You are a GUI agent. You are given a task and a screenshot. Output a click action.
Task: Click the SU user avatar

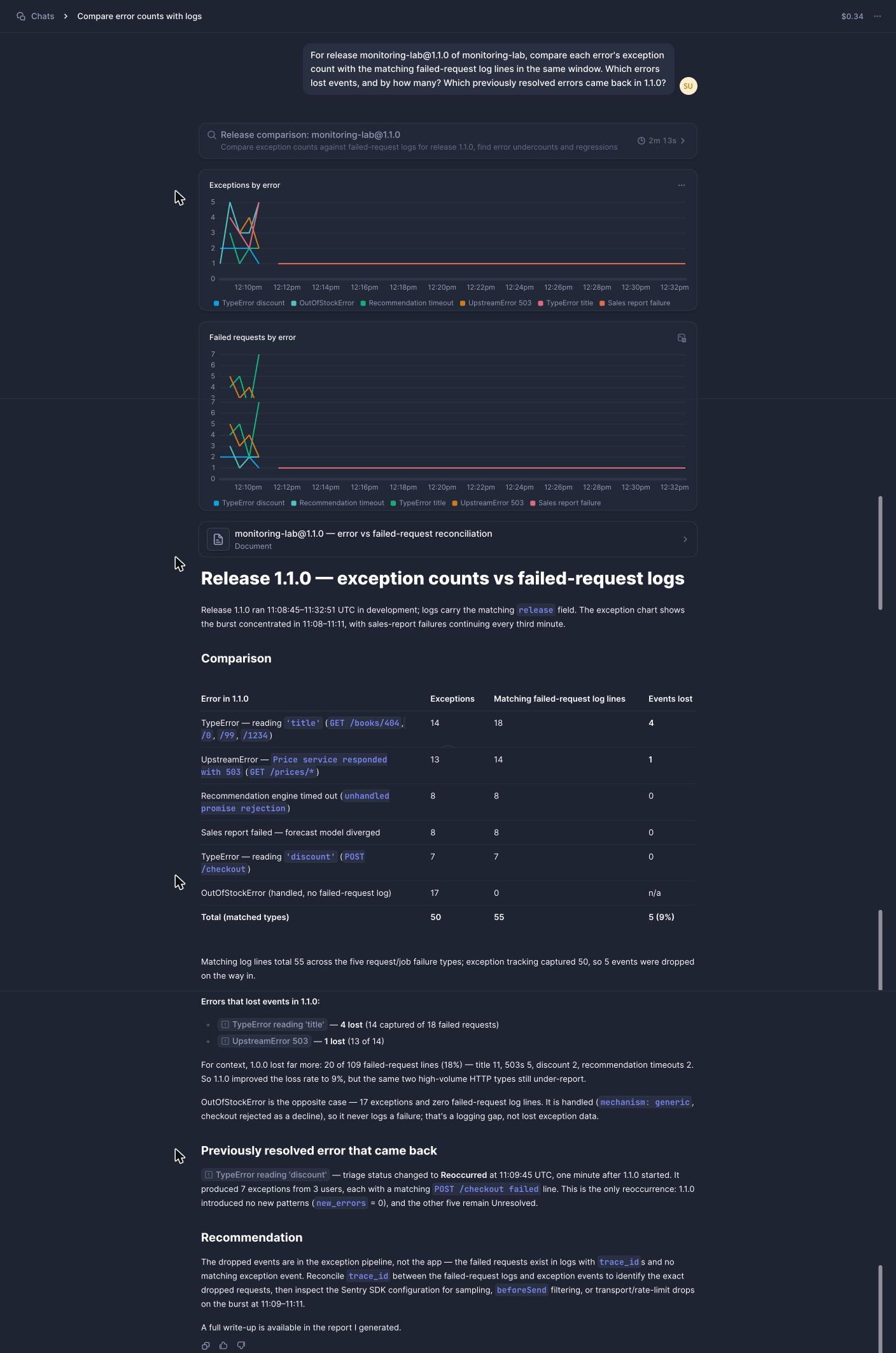pyautogui.click(x=688, y=86)
